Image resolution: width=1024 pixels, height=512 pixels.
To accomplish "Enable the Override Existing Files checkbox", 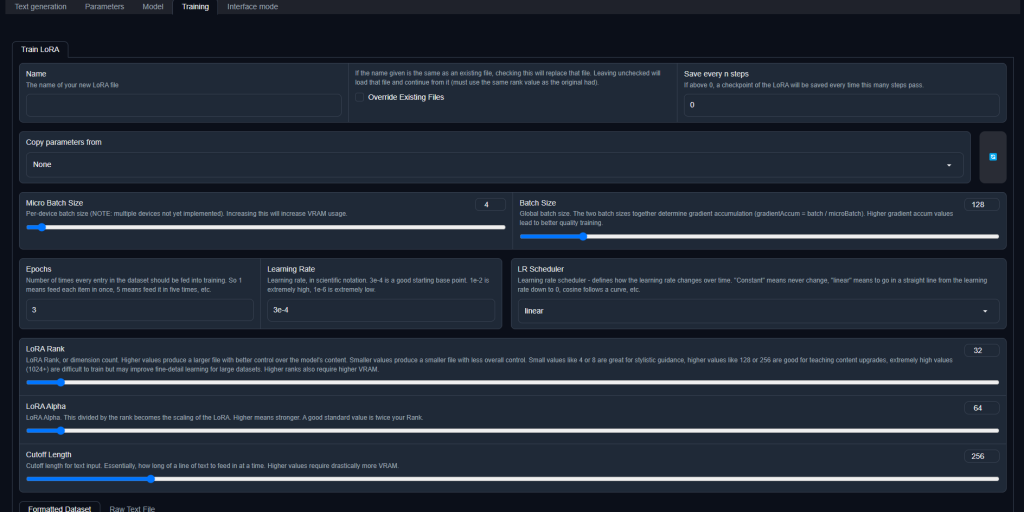I will (361, 98).
